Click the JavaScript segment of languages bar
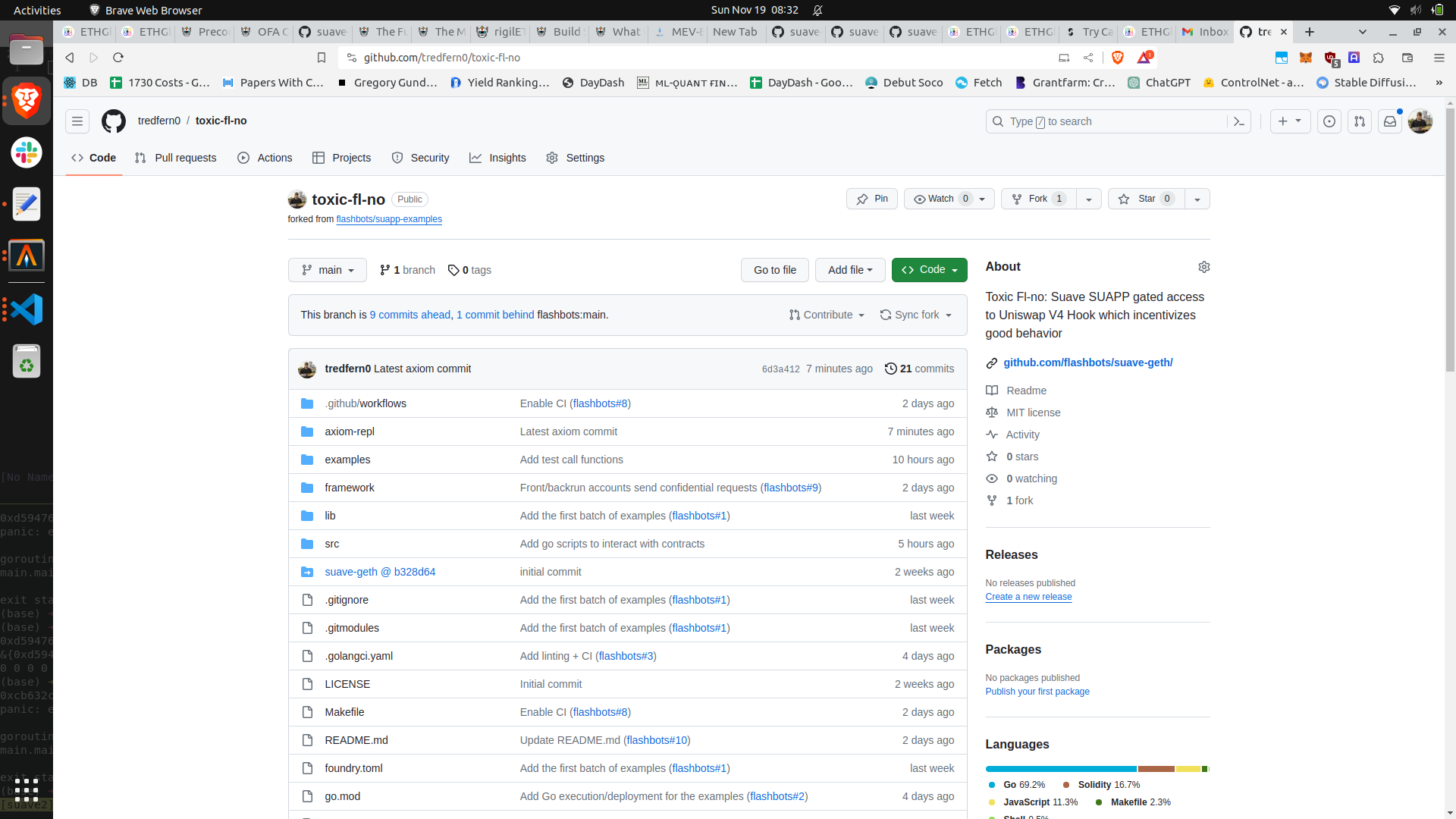Screen dimensions: 1456x819 tap(1188, 769)
